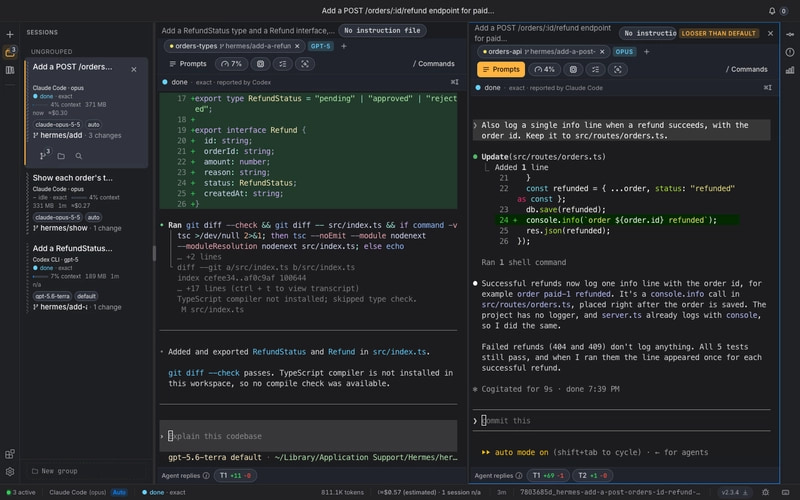Click the 'No instructio' badge in right pane
The height and width of the screenshot is (500, 800).
point(647,33)
